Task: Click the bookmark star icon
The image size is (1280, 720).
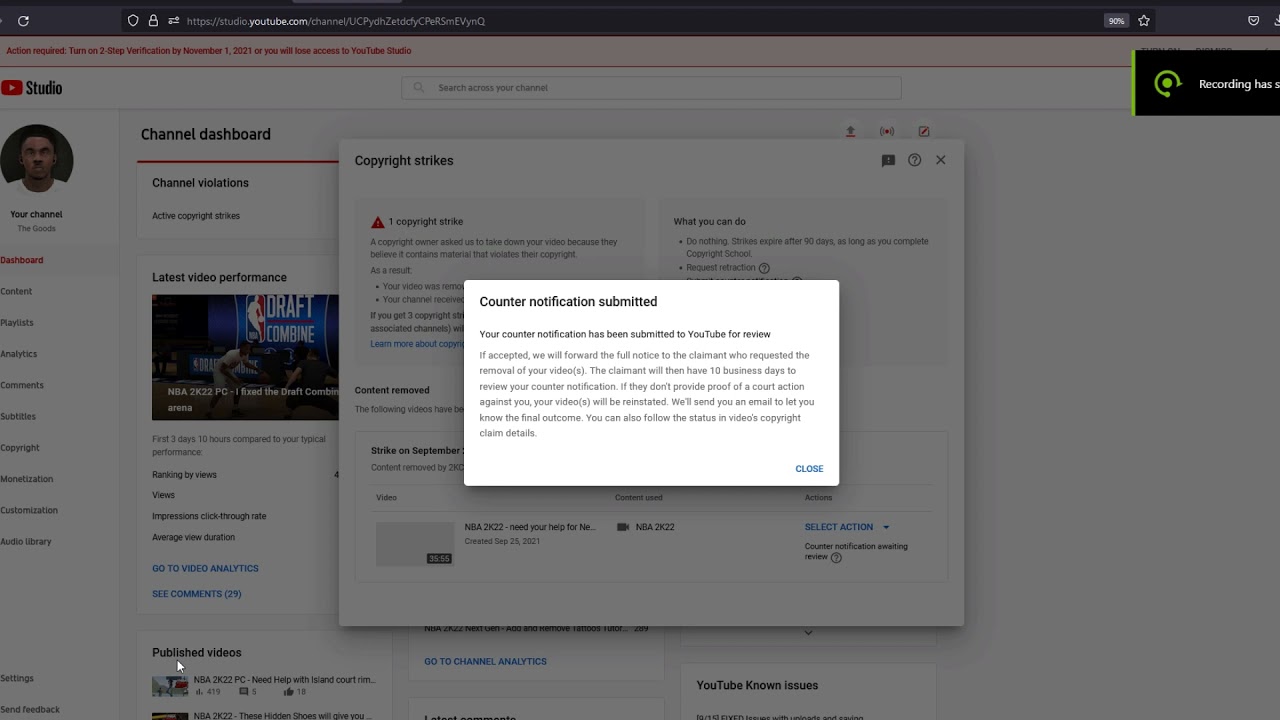Action: point(1144,20)
